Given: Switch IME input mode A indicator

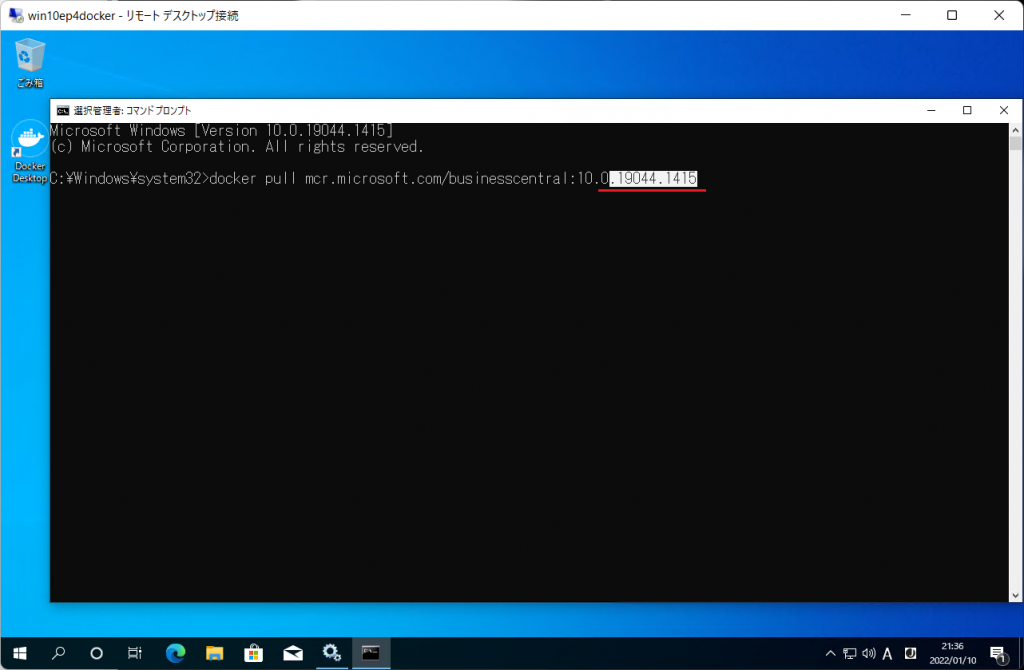Looking at the screenshot, I should click(888, 654).
